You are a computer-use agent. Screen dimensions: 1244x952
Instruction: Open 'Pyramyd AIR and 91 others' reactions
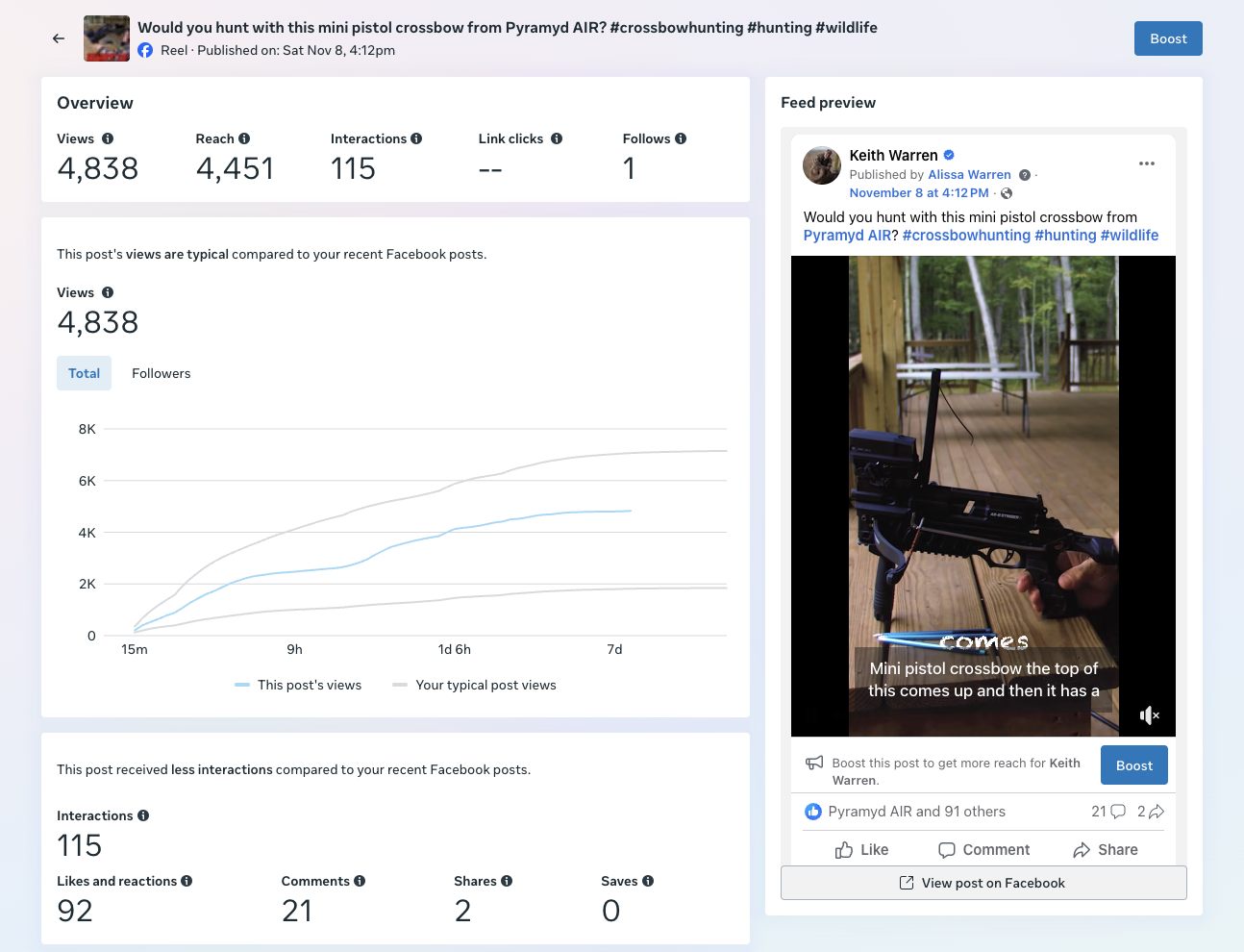coord(916,812)
